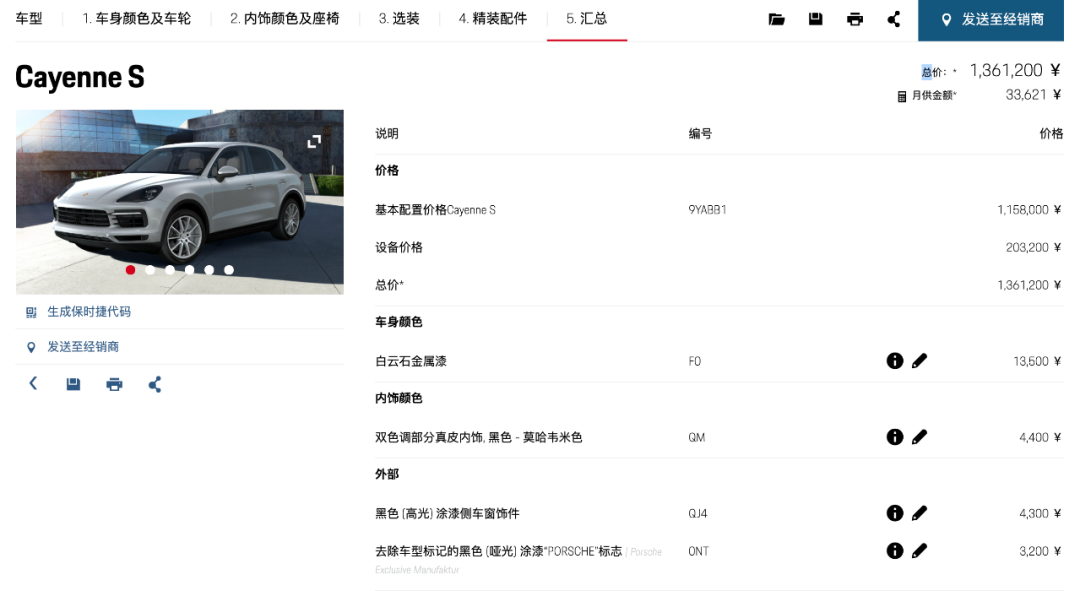Select option code 9YABB1

pyautogui.click(x=707, y=210)
